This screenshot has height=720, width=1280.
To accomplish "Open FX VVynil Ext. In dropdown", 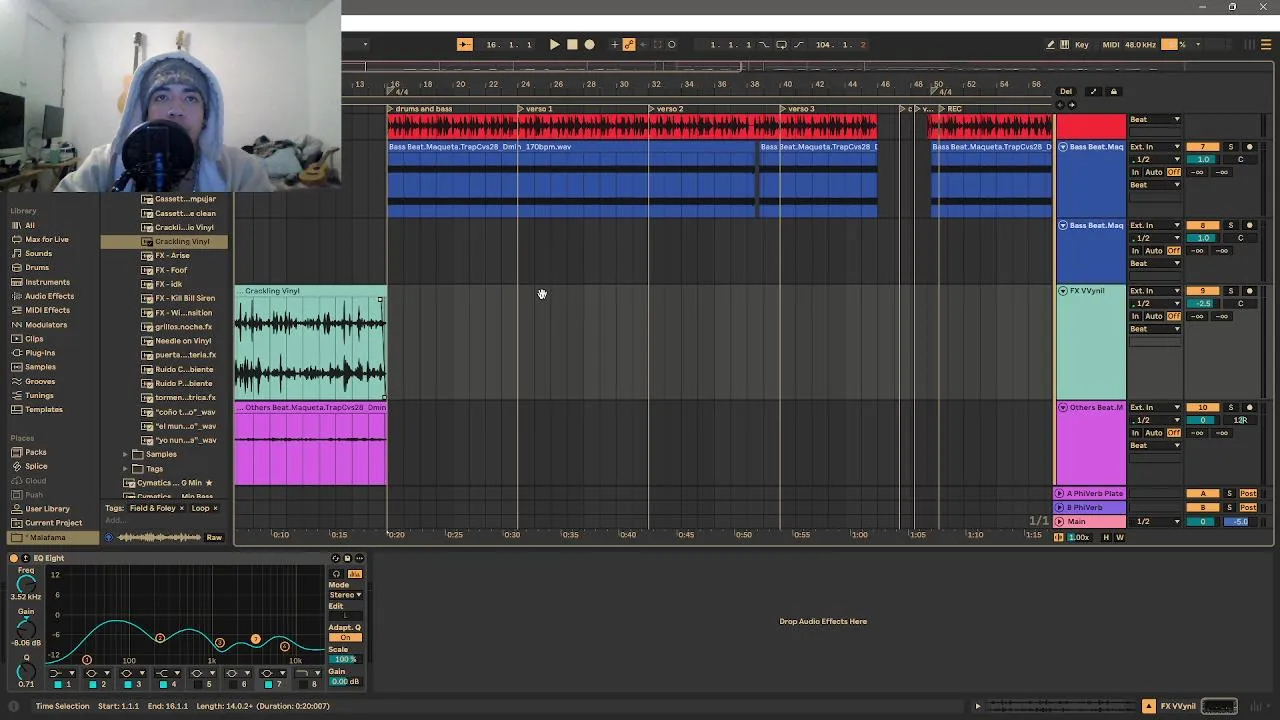I will pyautogui.click(x=1155, y=291).
